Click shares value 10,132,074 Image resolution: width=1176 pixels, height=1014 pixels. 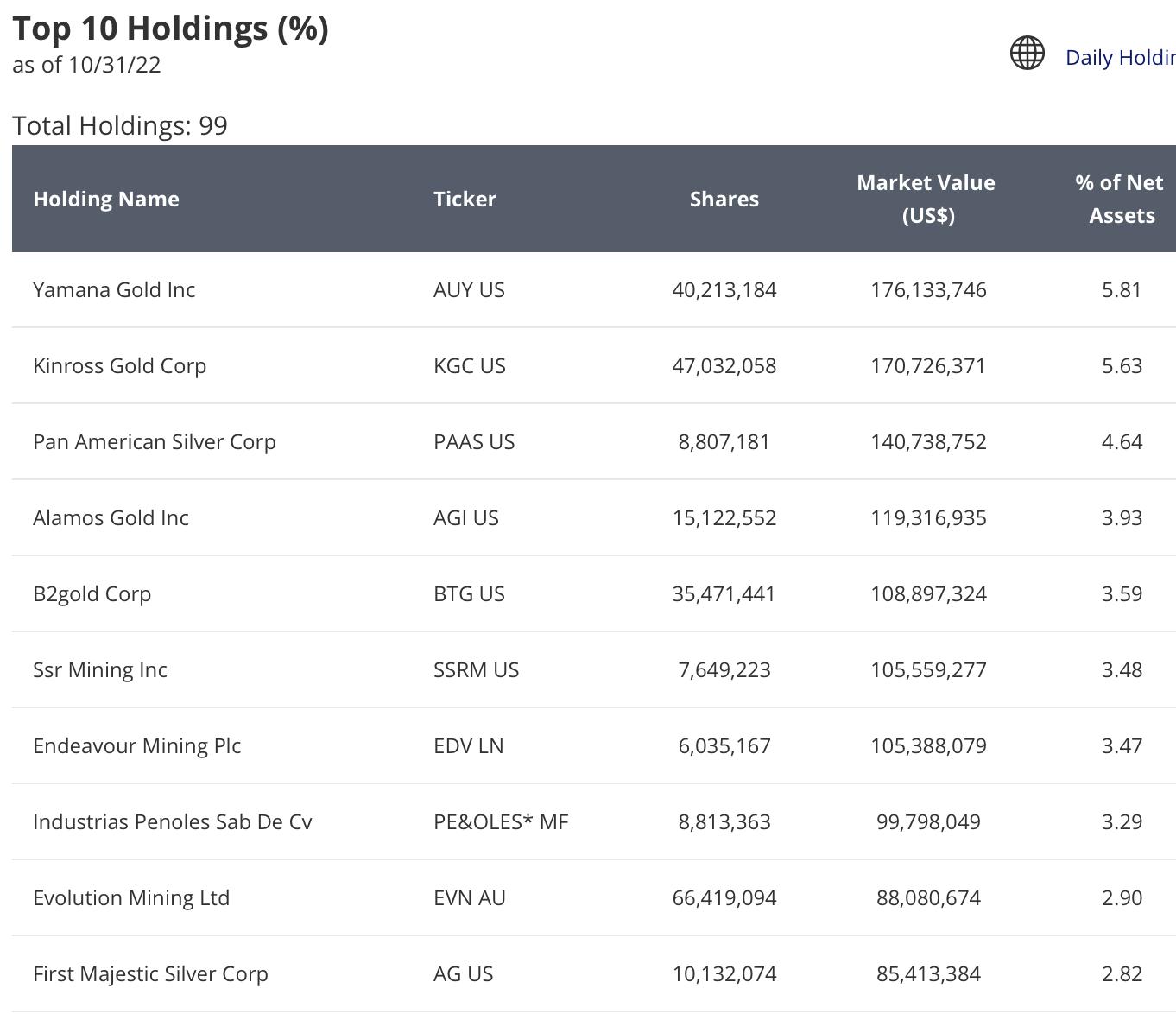pyautogui.click(x=724, y=973)
